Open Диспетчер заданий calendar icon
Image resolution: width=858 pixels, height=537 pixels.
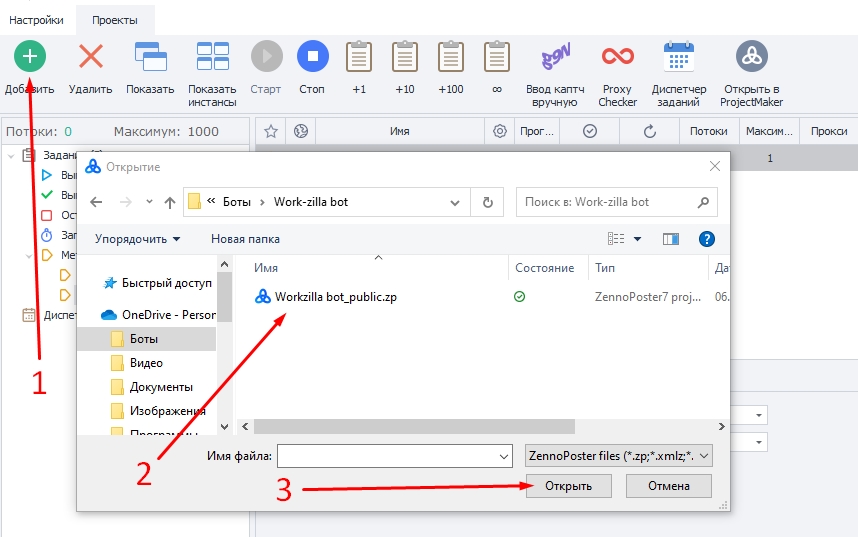tap(679, 56)
